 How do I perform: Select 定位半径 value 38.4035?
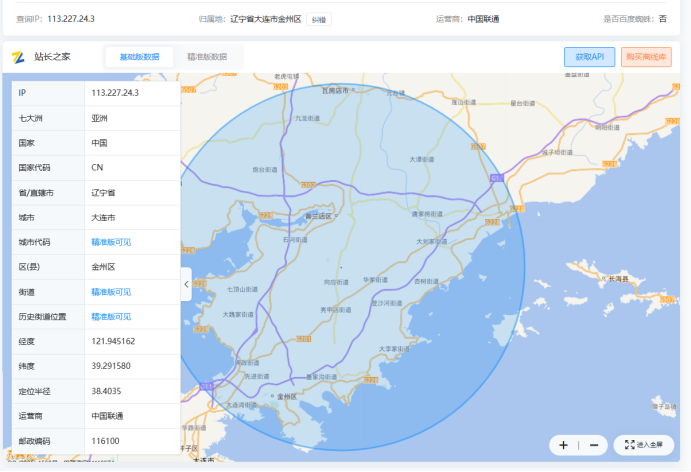(x=106, y=391)
